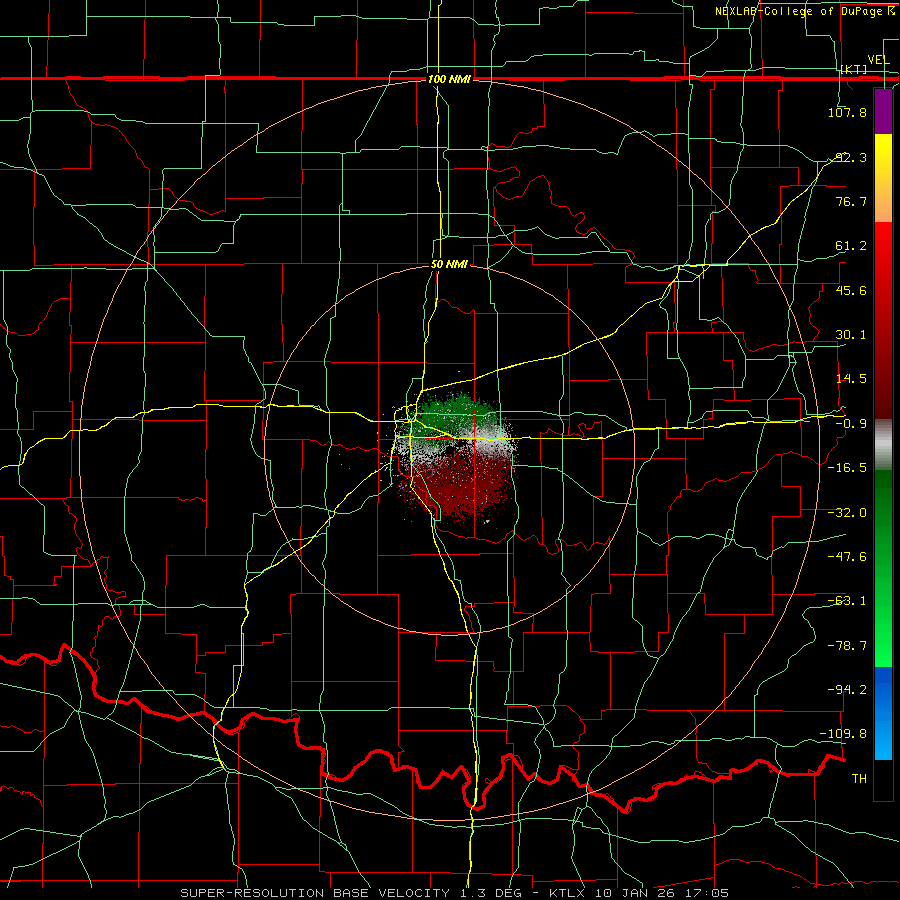Screen dimensions: 900x900
Task: Click the 30.1 legend value
Action: pyautogui.click(x=851, y=335)
